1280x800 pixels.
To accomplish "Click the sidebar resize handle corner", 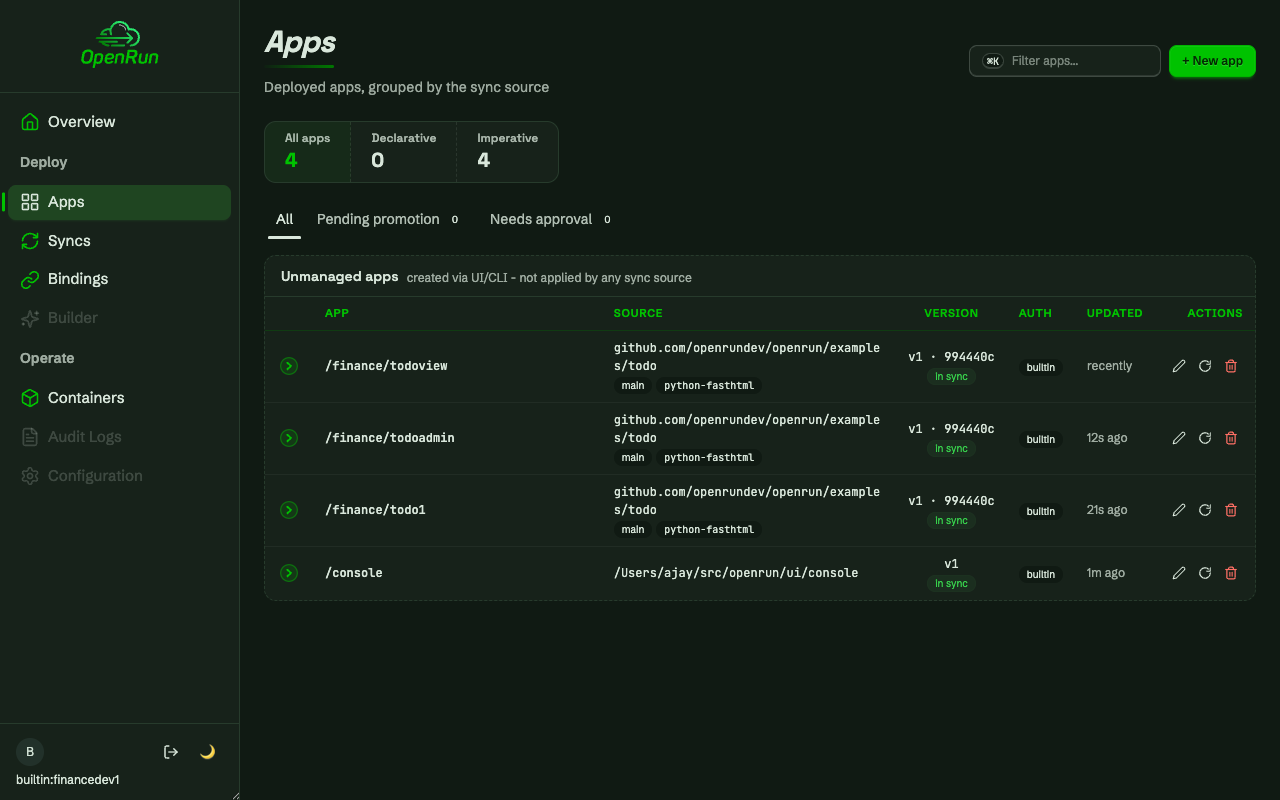I will pos(236,796).
